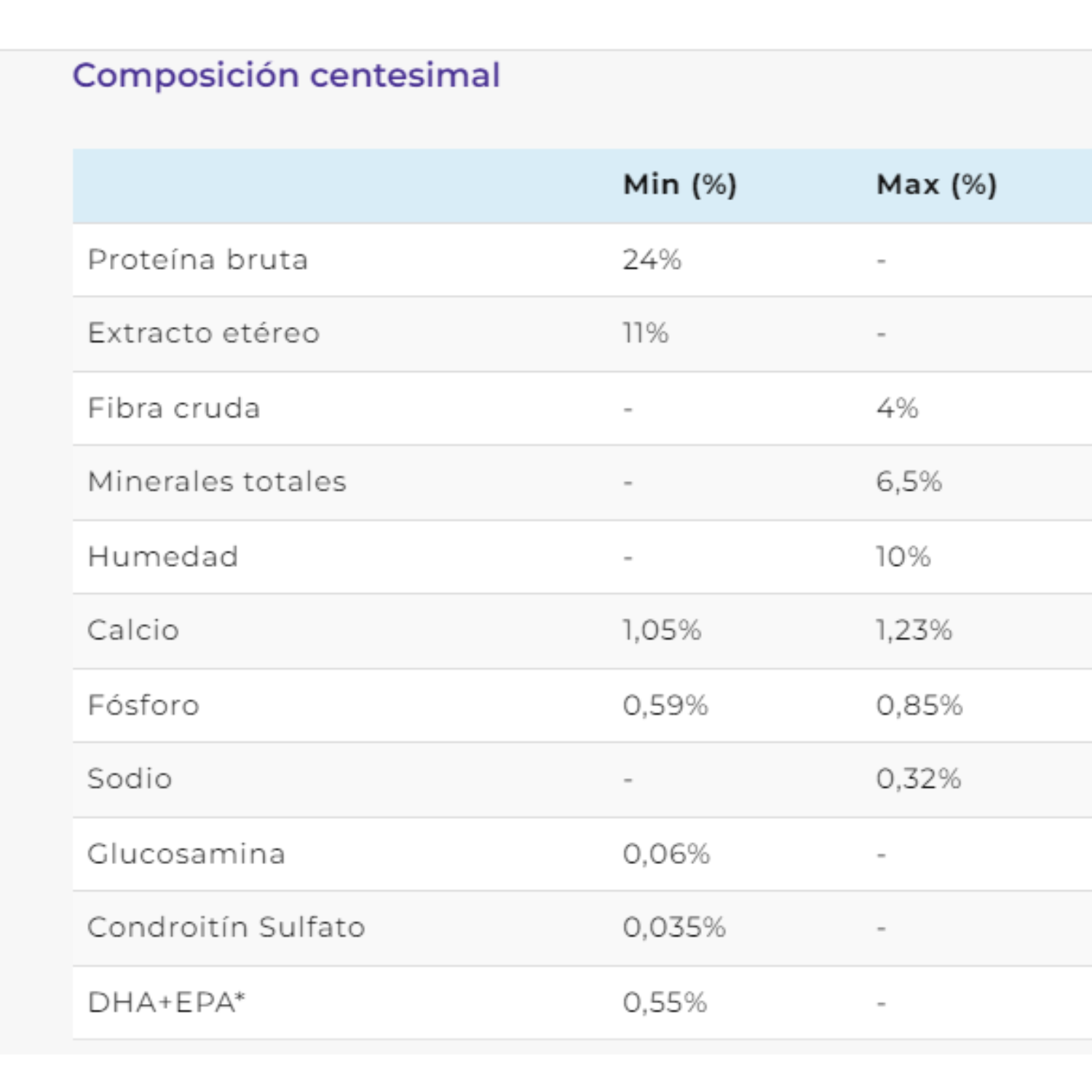
Task: Click the 11% extracto etéreo value
Action: 645,333
